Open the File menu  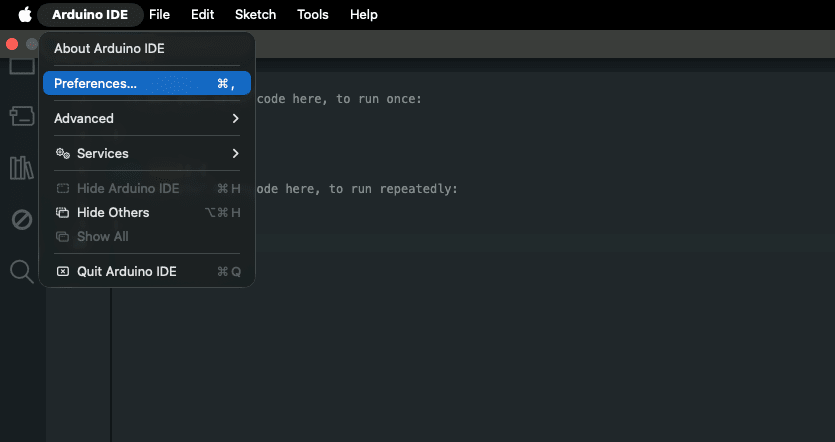click(159, 14)
